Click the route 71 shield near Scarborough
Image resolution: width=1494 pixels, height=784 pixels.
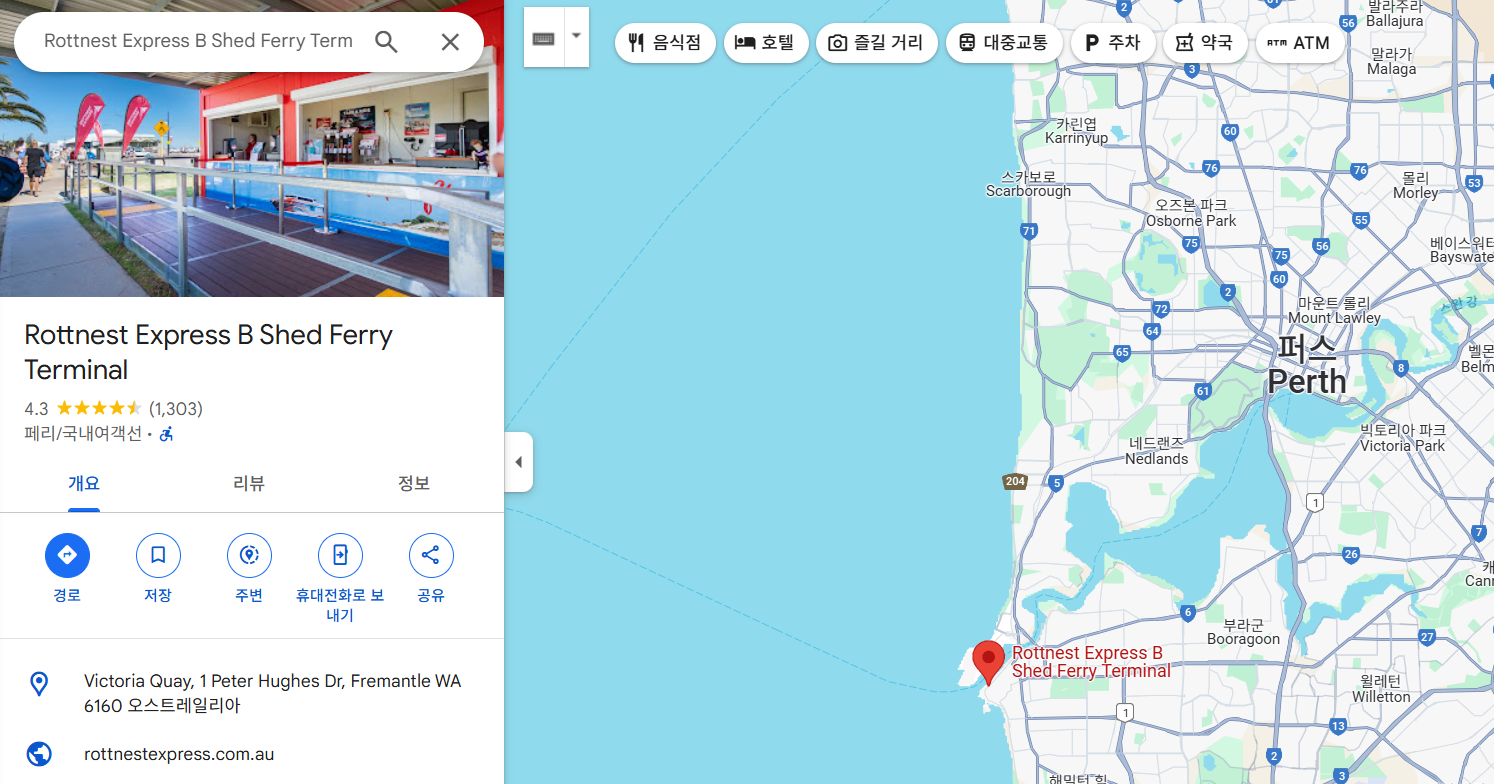(x=1029, y=231)
